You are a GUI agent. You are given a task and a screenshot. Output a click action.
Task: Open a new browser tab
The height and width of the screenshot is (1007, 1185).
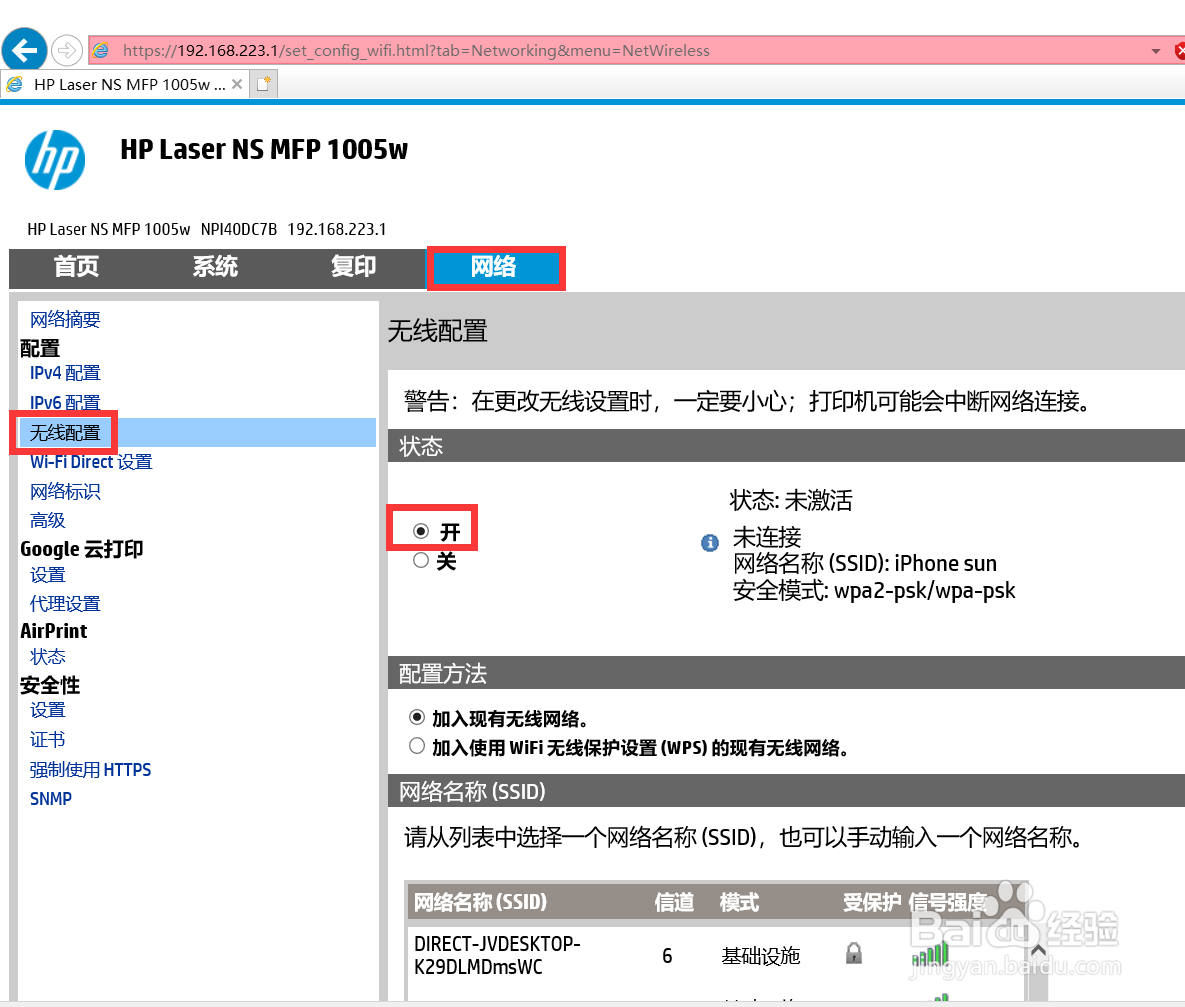264,84
